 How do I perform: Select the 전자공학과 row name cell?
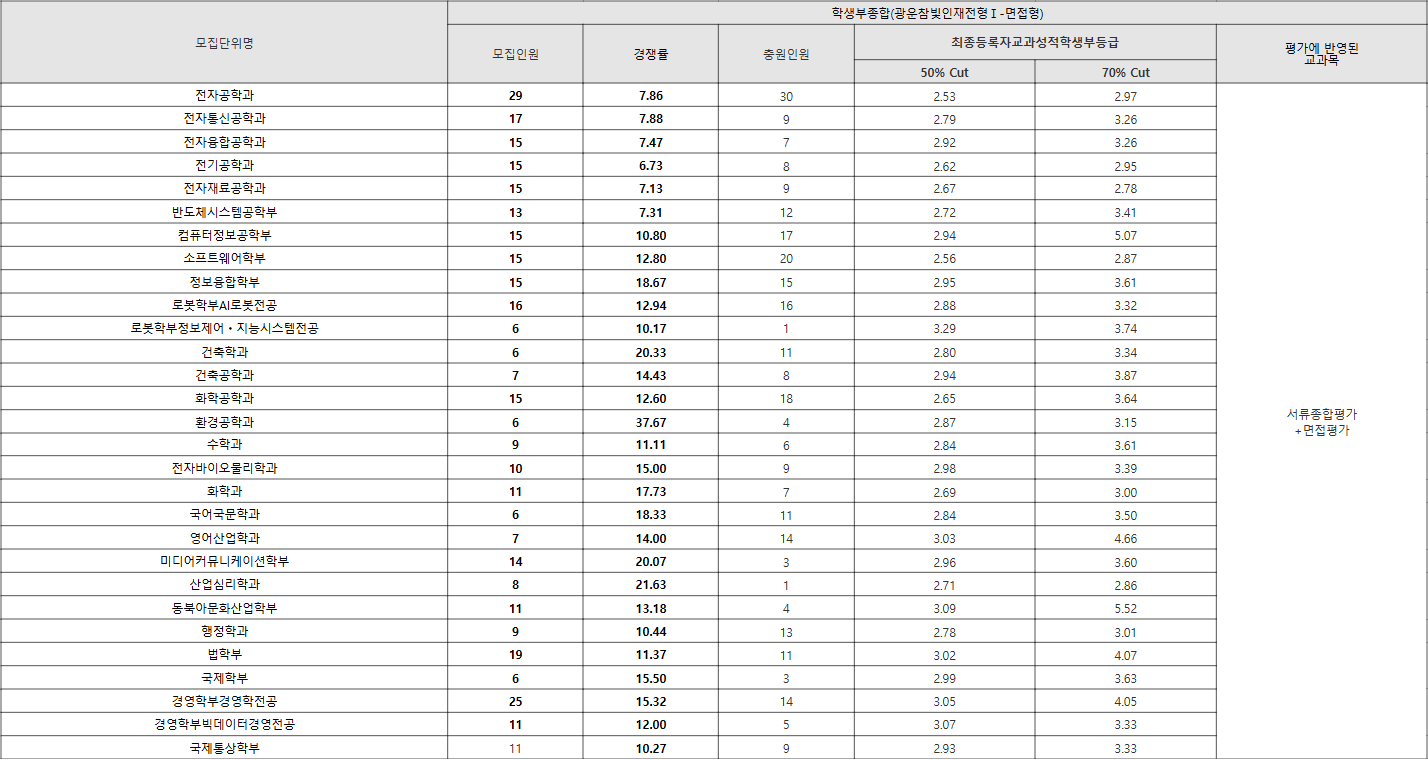[224, 96]
